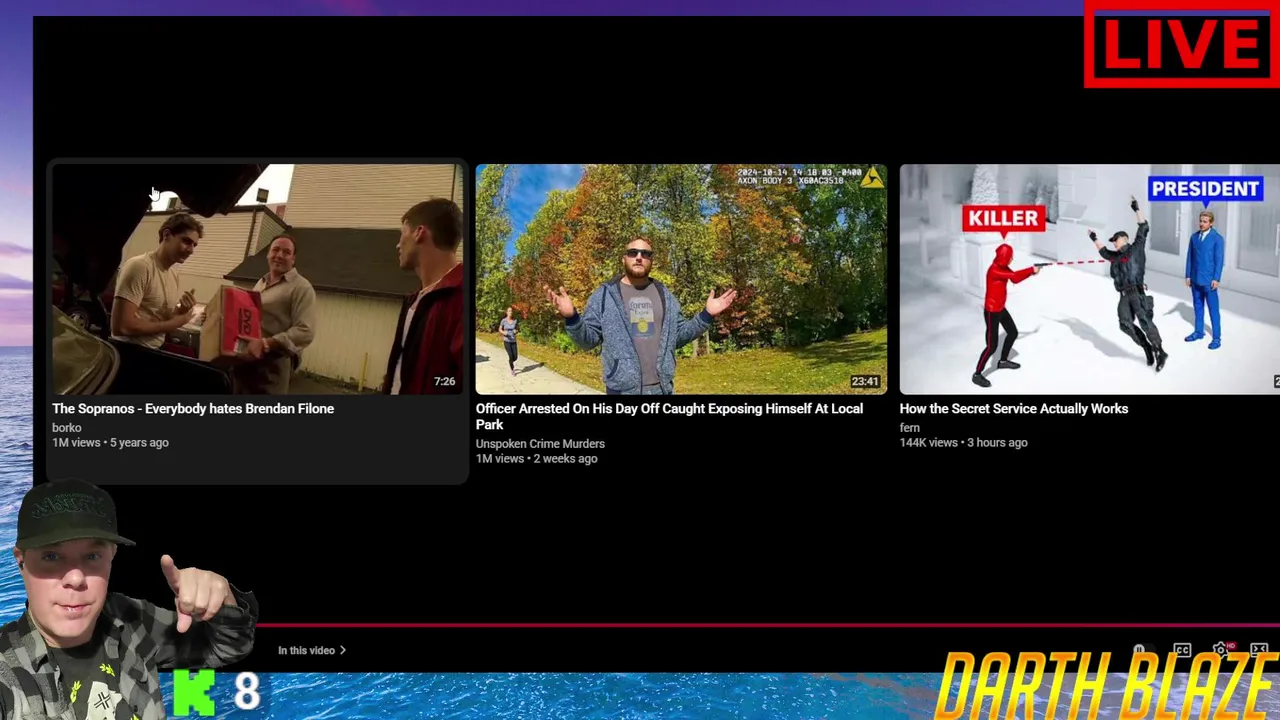
Task: Open the player settings gear icon
Action: click(x=1220, y=650)
